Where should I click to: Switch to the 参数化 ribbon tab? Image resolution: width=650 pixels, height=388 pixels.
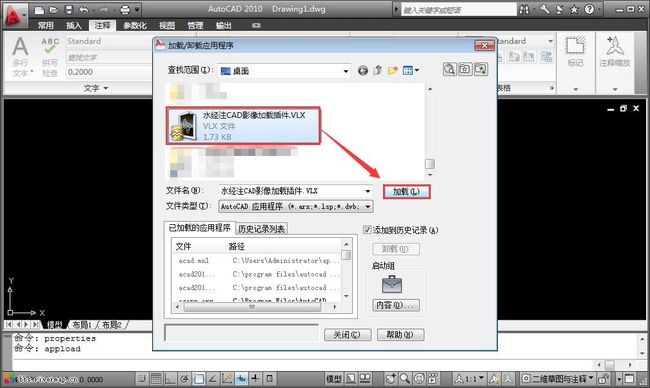tap(135, 25)
